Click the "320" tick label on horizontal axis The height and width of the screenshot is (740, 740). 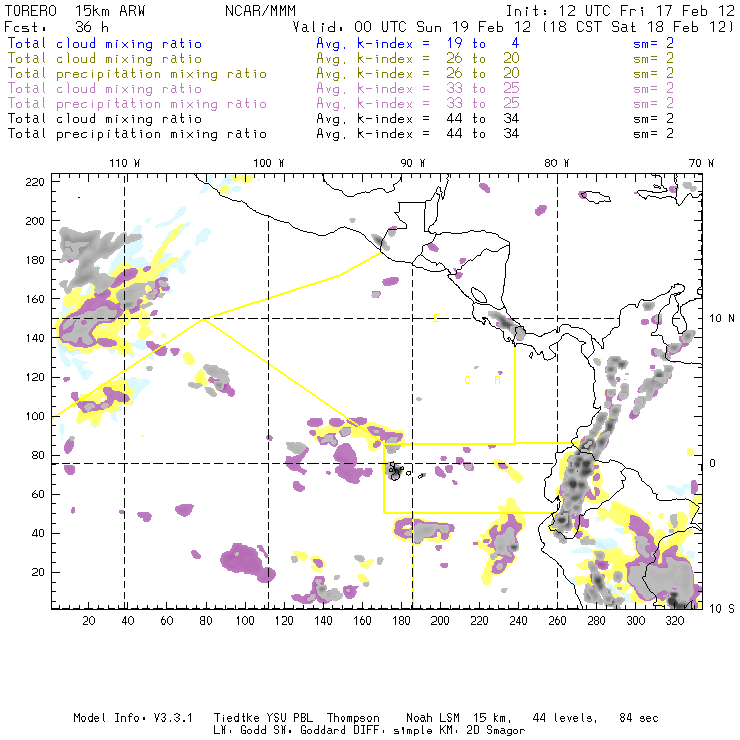click(x=674, y=621)
